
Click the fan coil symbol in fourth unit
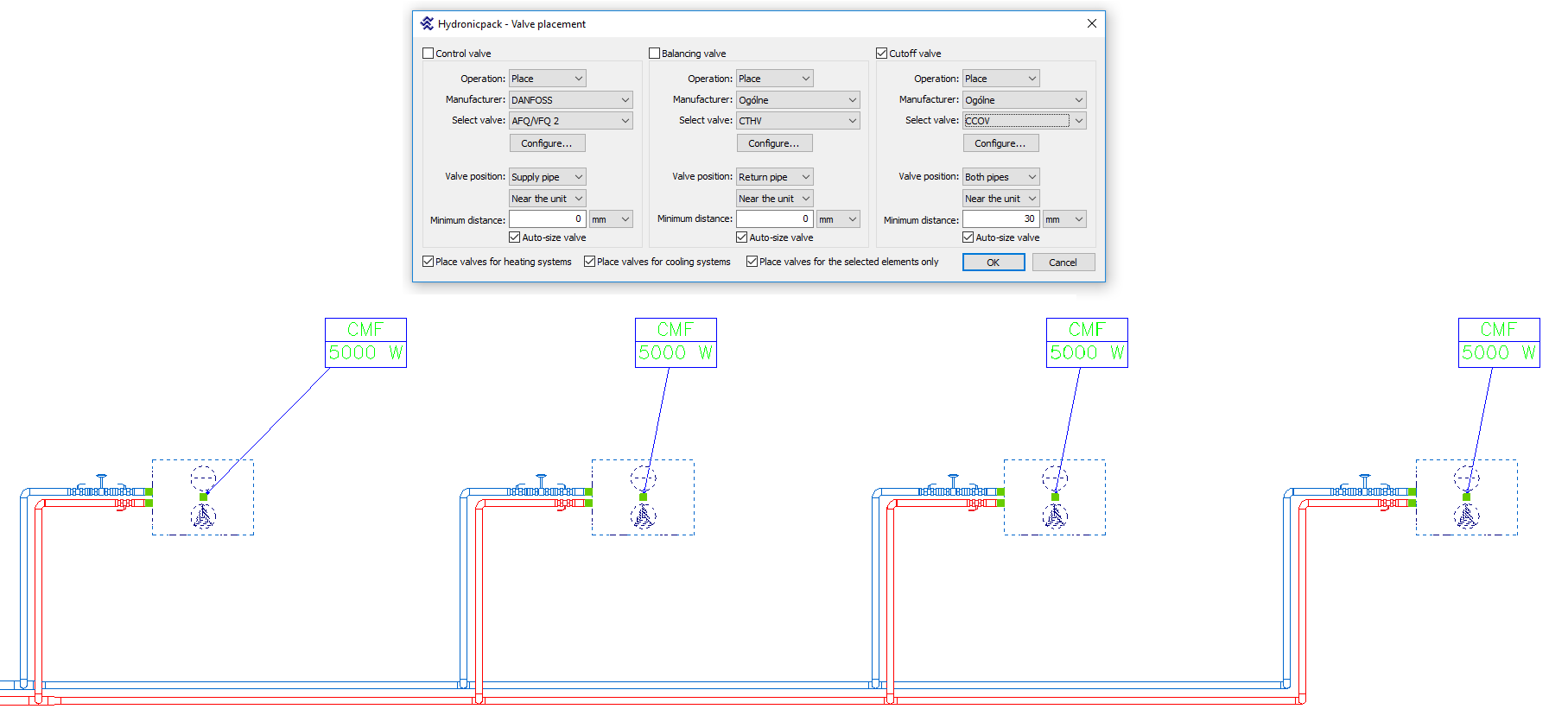coord(1466,516)
